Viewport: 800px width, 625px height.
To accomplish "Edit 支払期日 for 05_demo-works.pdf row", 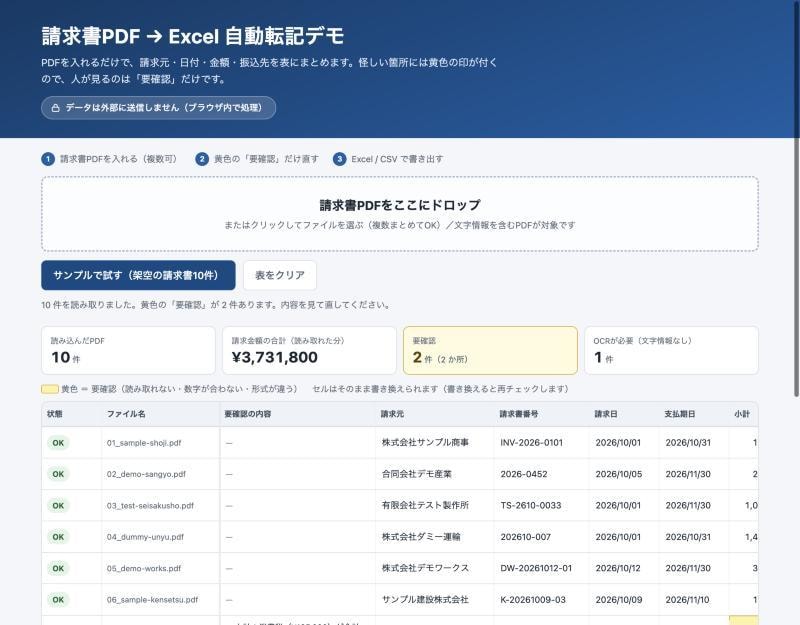I will 694,568.
